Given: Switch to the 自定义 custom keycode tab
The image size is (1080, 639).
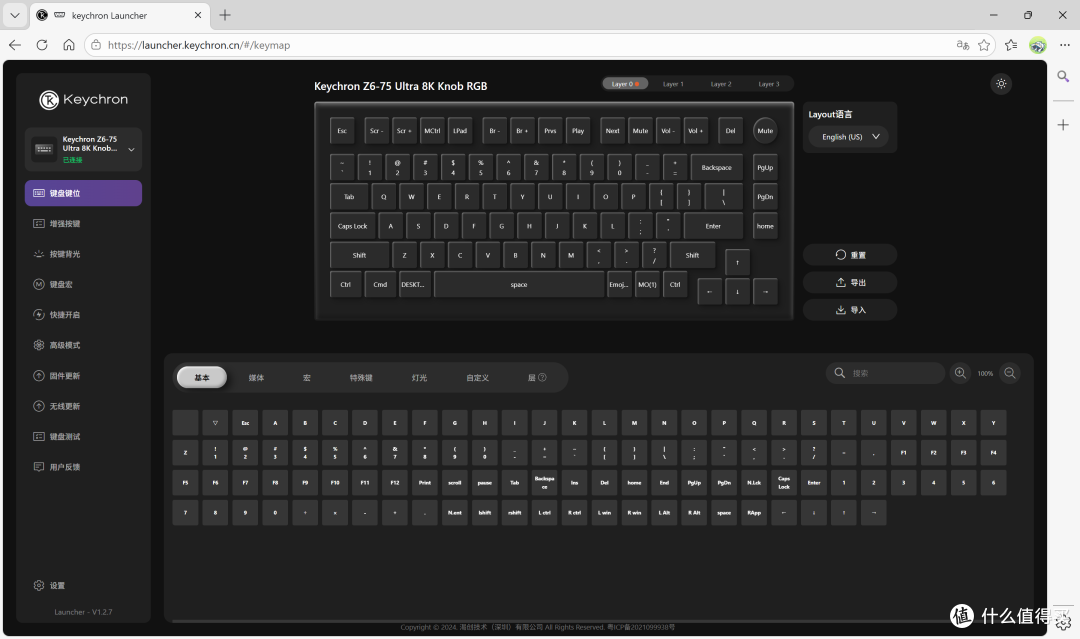Looking at the screenshot, I should [477, 377].
